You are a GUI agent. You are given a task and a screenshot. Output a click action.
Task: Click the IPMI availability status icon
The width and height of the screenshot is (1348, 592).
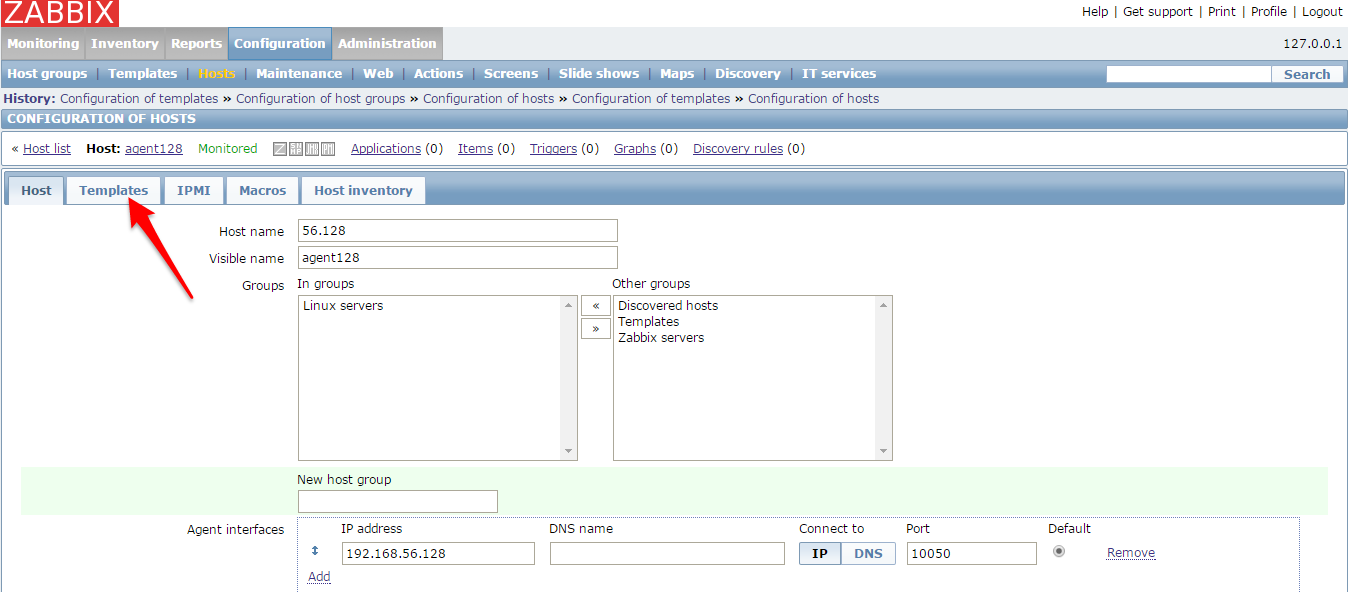coord(328,149)
